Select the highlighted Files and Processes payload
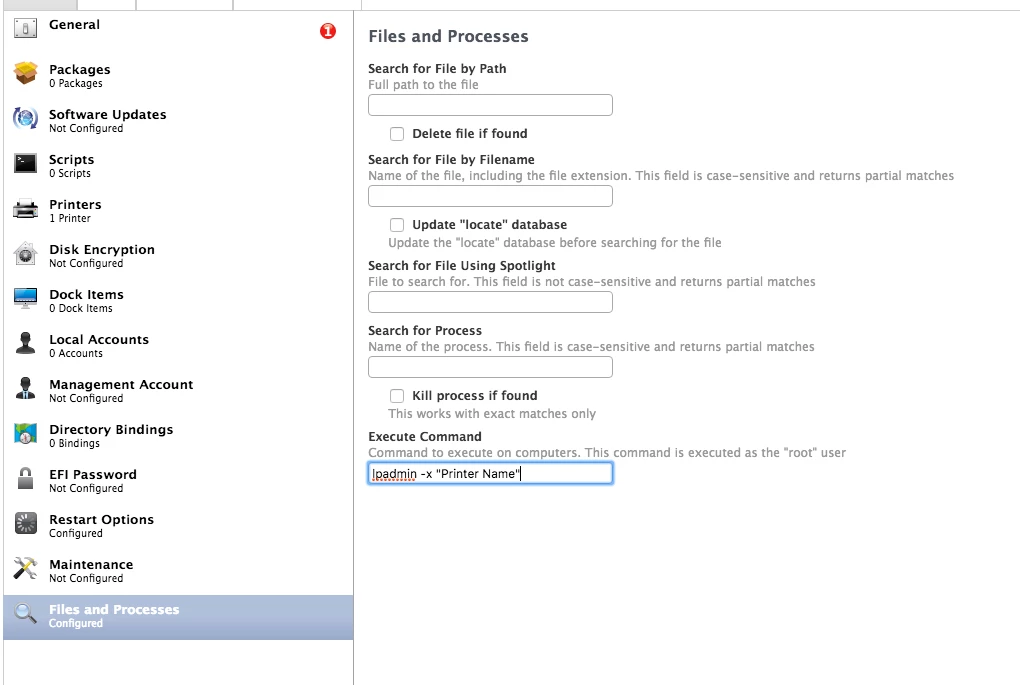 click(178, 617)
